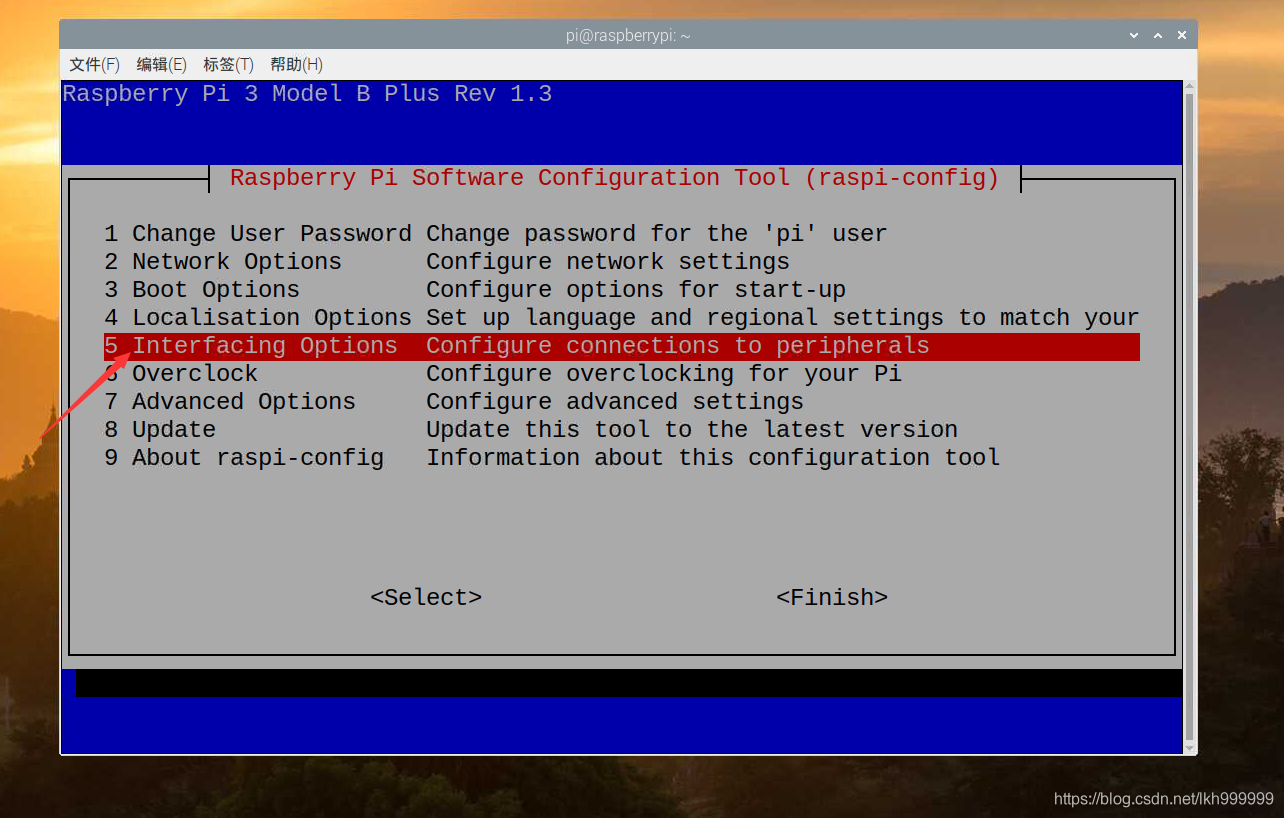Click 'Raspberry Pi 3 Model B Plus Rev 1.3' text
1284x818 pixels.
pyautogui.click(x=307, y=94)
